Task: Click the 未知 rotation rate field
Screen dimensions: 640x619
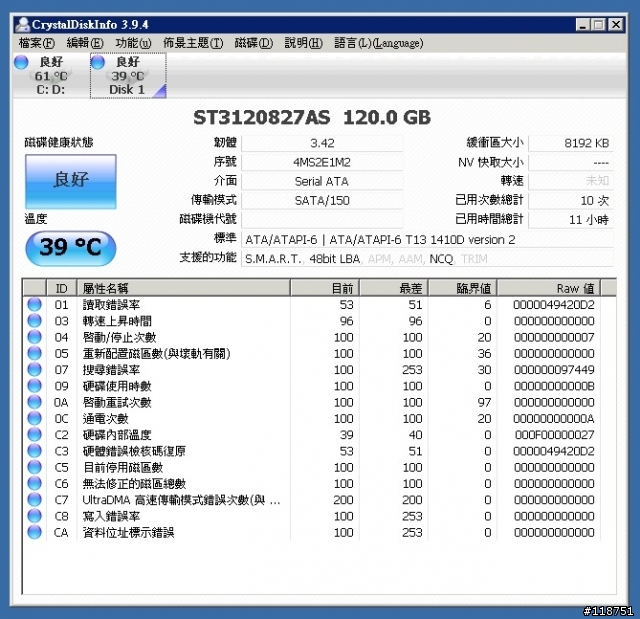Action: pyautogui.click(x=571, y=182)
